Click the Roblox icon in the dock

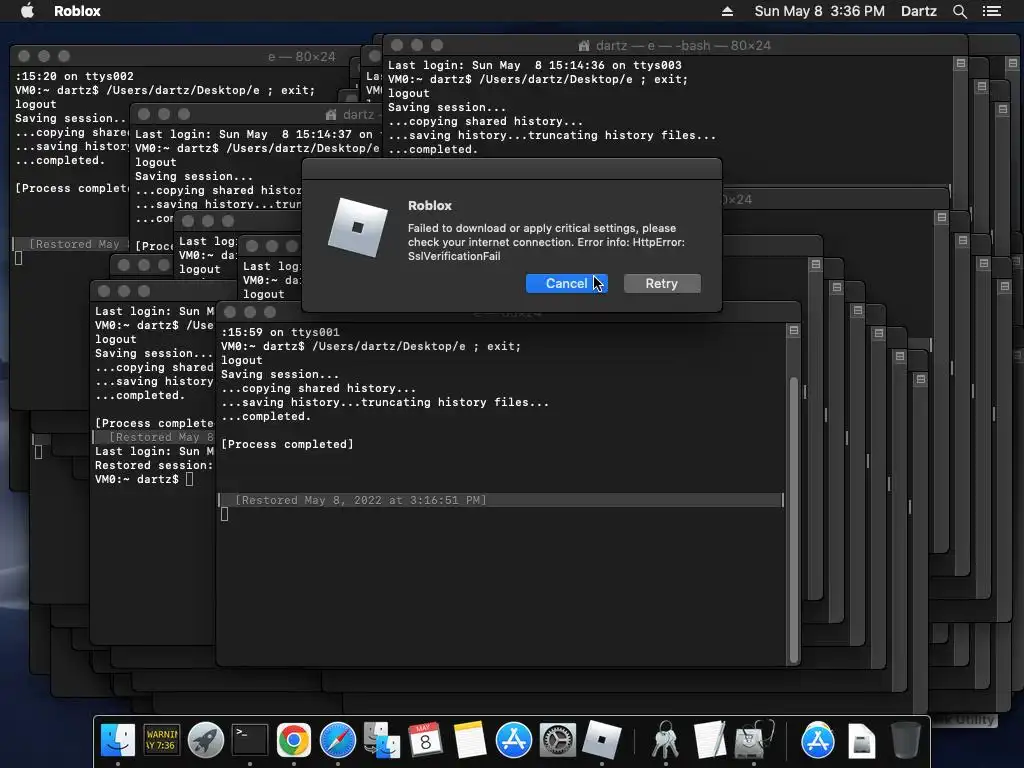tap(601, 740)
